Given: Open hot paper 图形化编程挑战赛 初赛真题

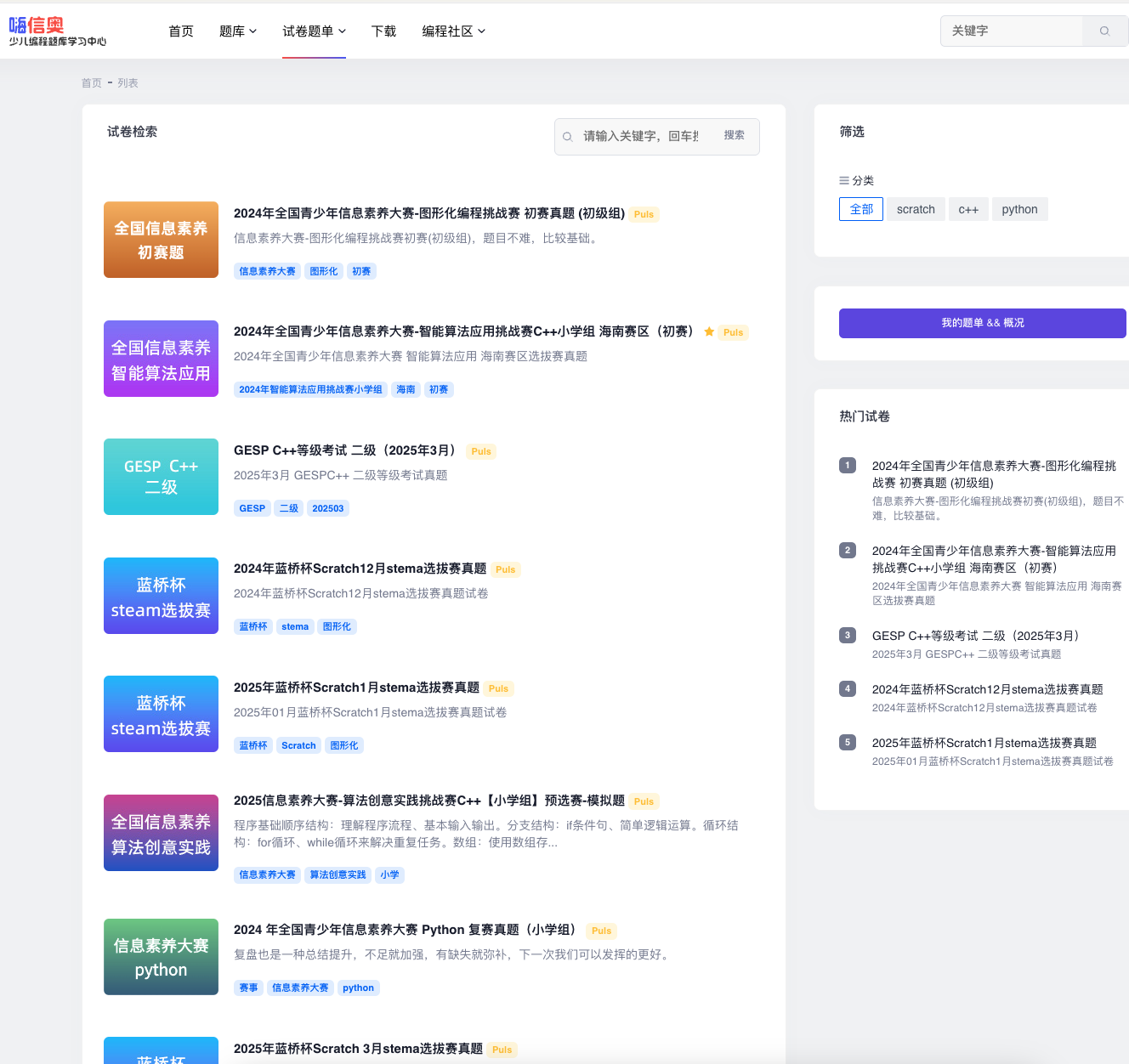Looking at the screenshot, I should [994, 474].
